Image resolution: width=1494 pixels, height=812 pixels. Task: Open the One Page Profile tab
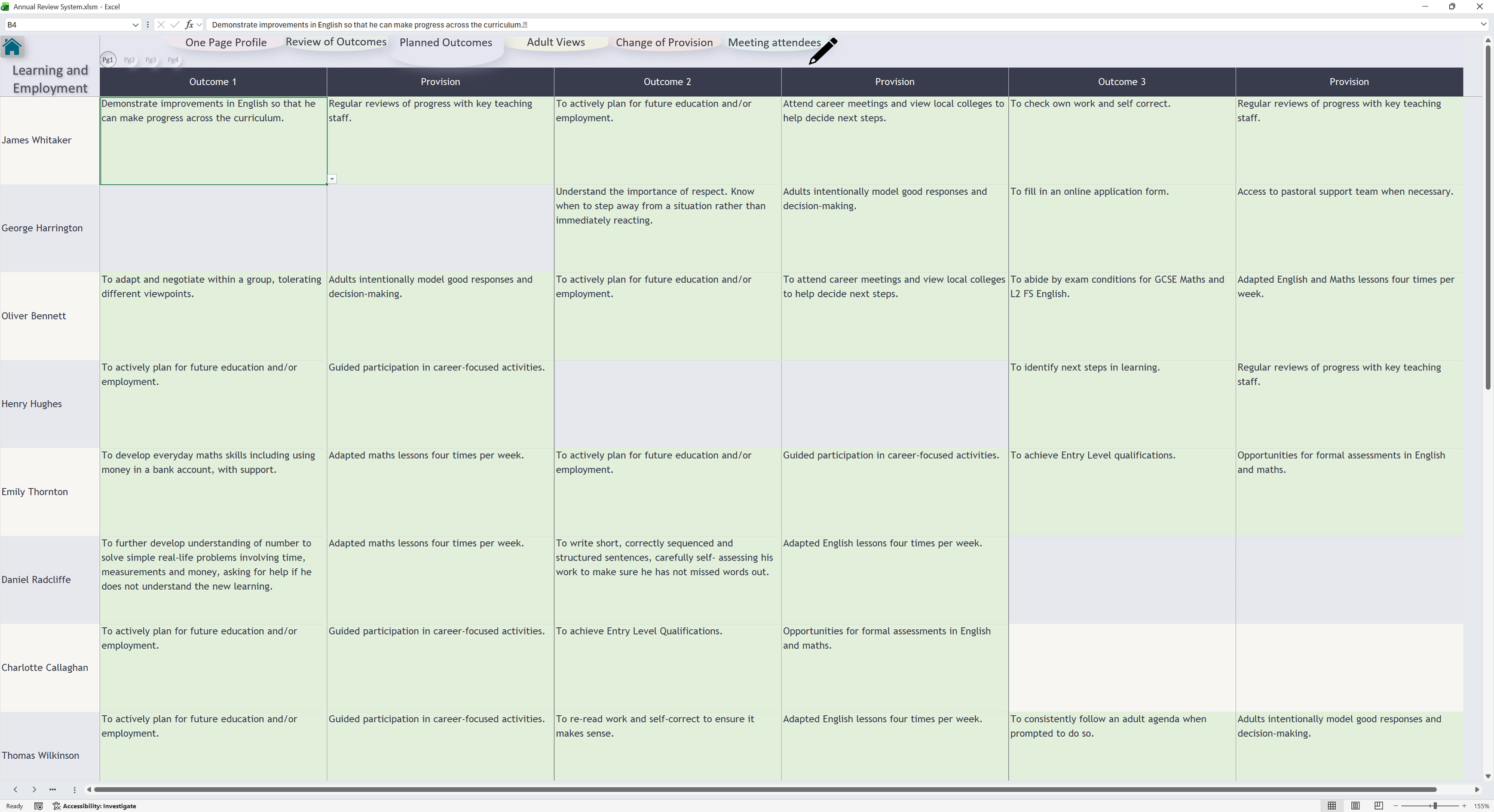coord(226,42)
